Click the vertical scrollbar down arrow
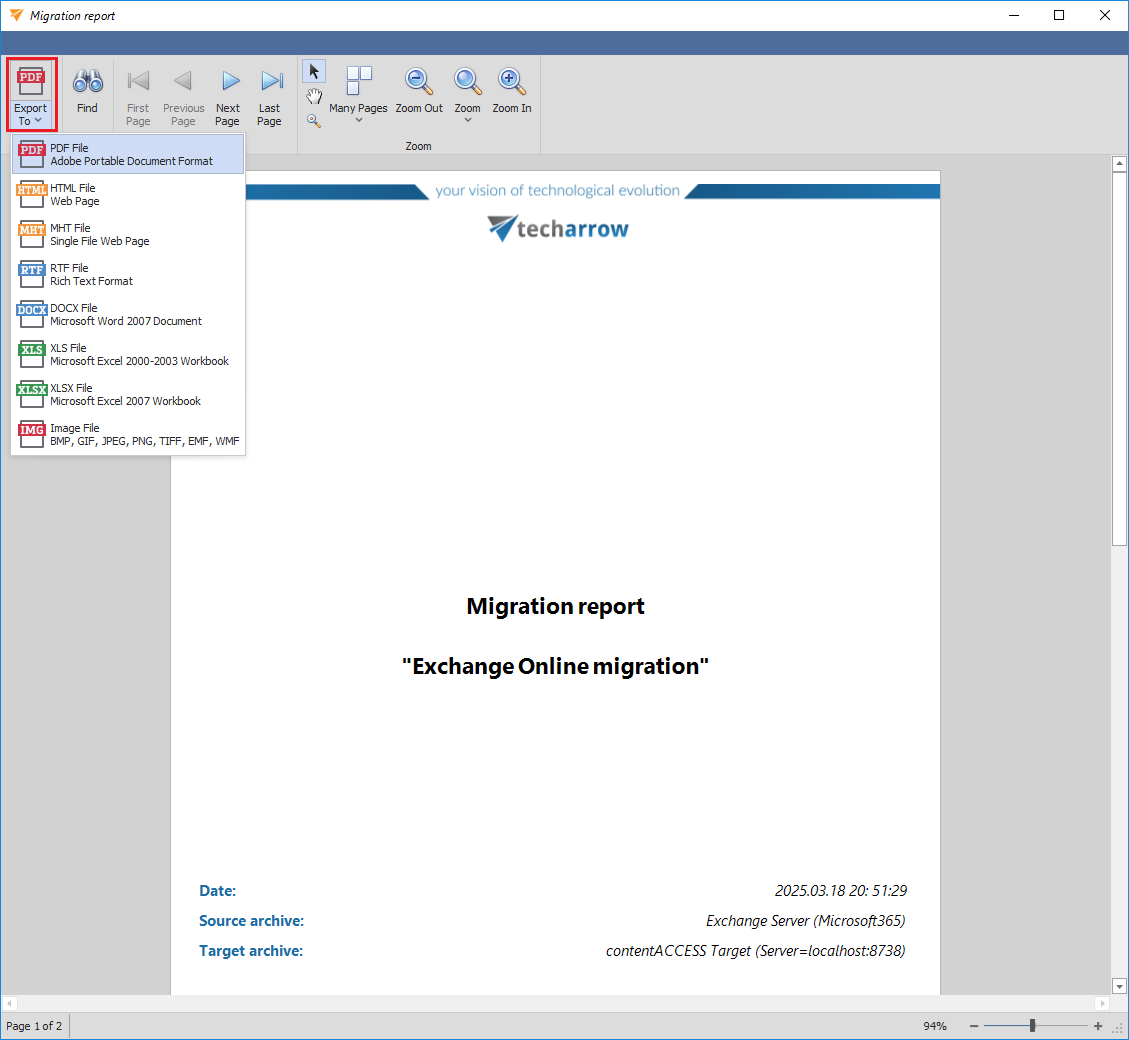1129x1040 pixels. [1119, 985]
